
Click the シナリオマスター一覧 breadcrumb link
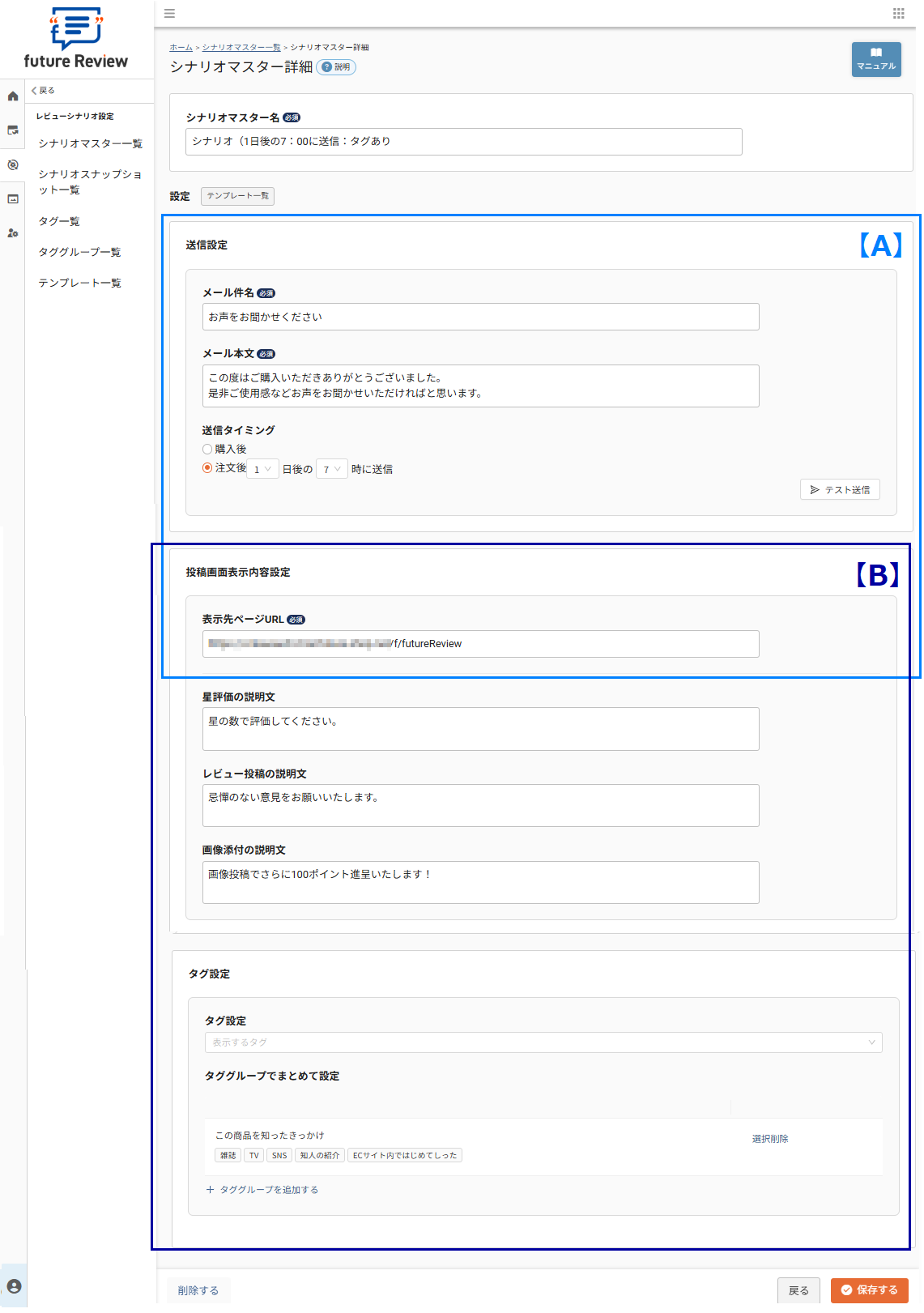241,48
